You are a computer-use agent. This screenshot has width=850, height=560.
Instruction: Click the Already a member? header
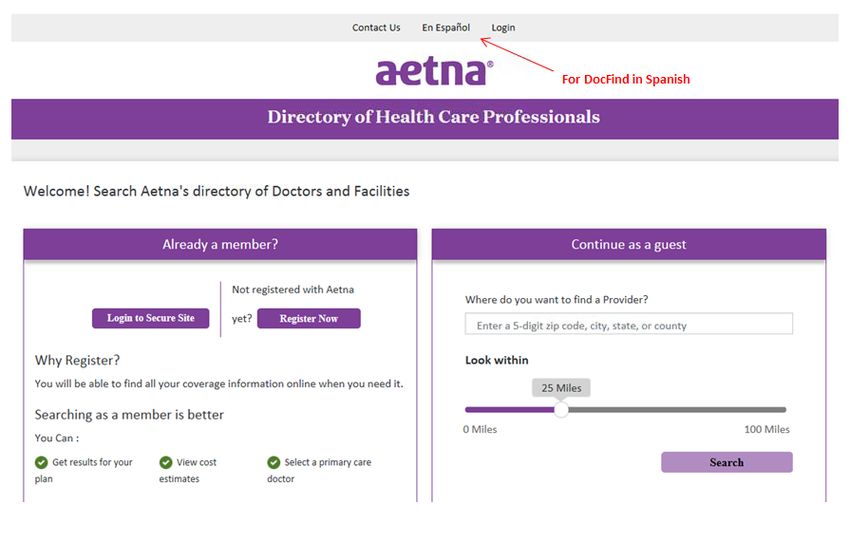pos(220,244)
